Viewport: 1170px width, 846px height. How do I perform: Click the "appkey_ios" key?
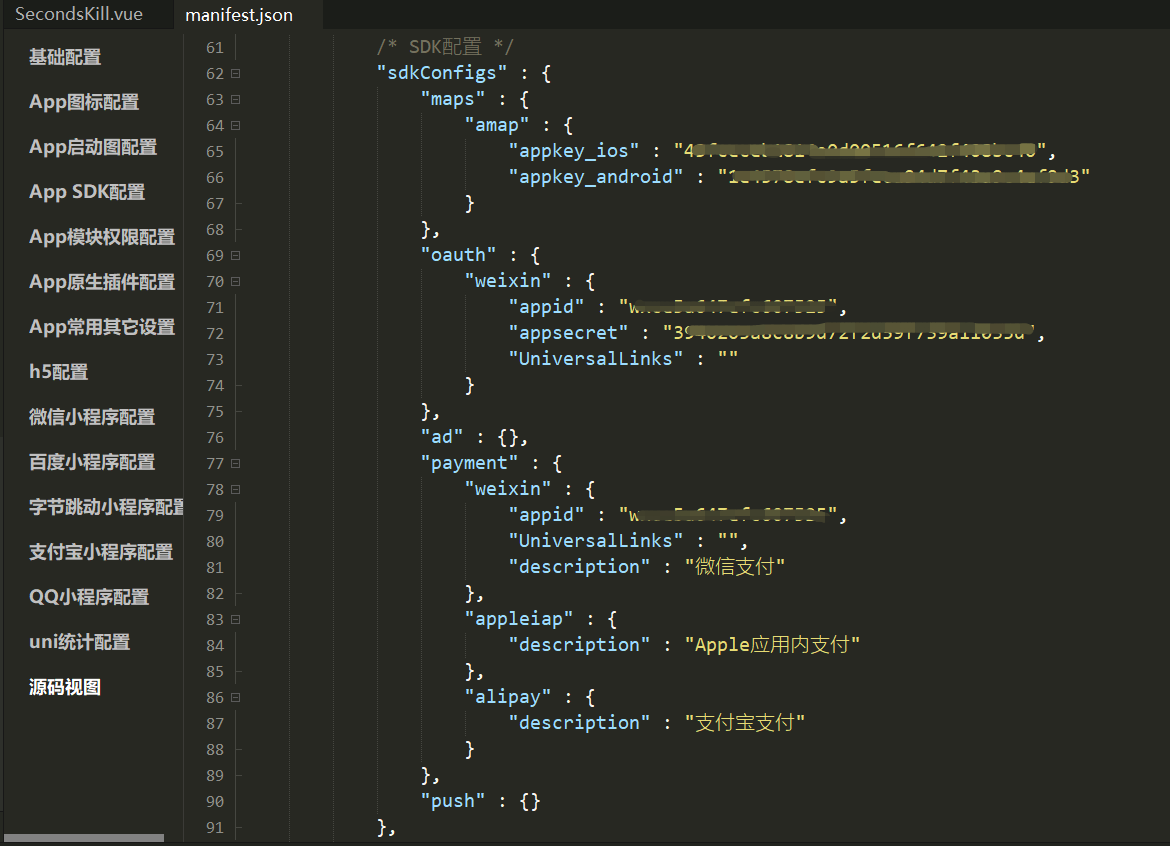[574, 151]
